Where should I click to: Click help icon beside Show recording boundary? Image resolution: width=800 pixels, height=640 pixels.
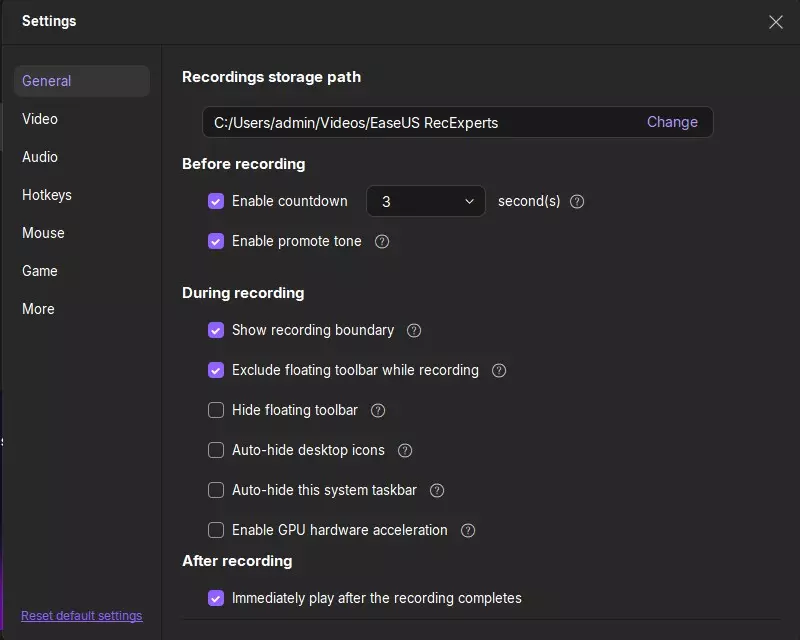pos(414,331)
